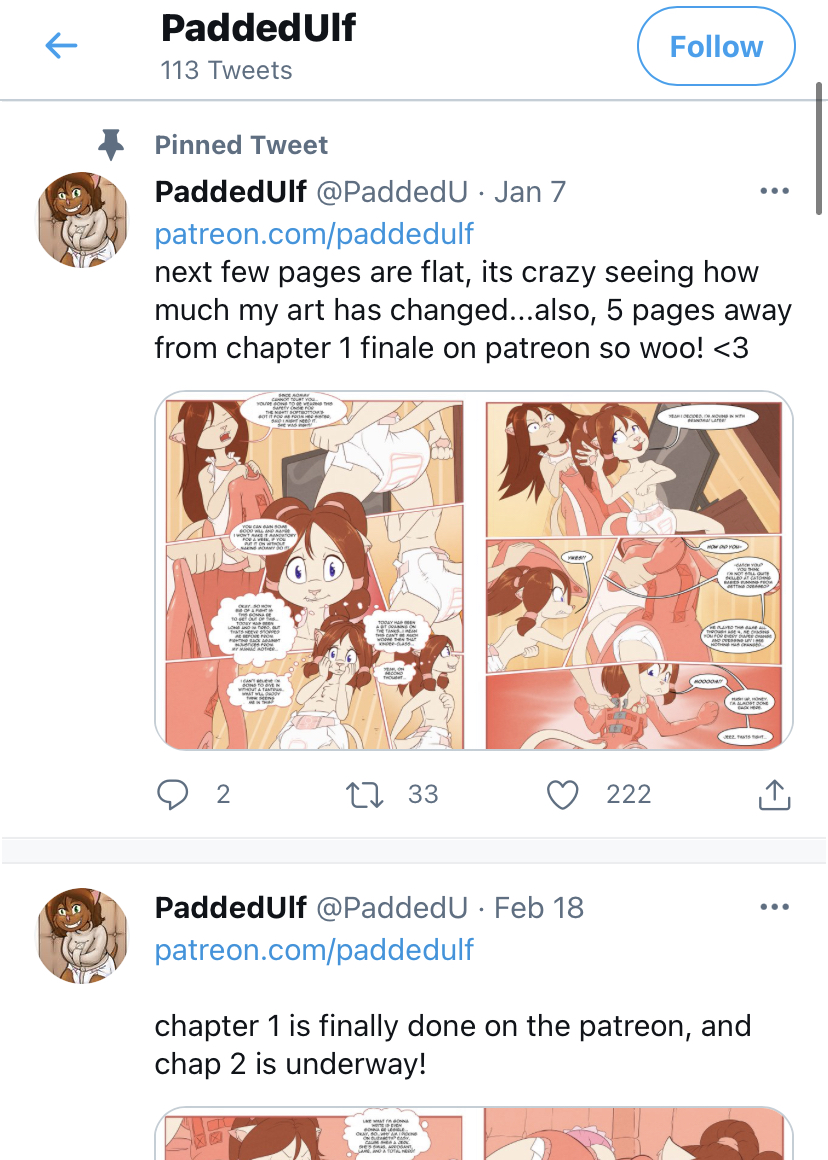View the PaddedUlf avatar on pinned tweet
Viewport: 828px width, 1160px height.
[x=82, y=219]
